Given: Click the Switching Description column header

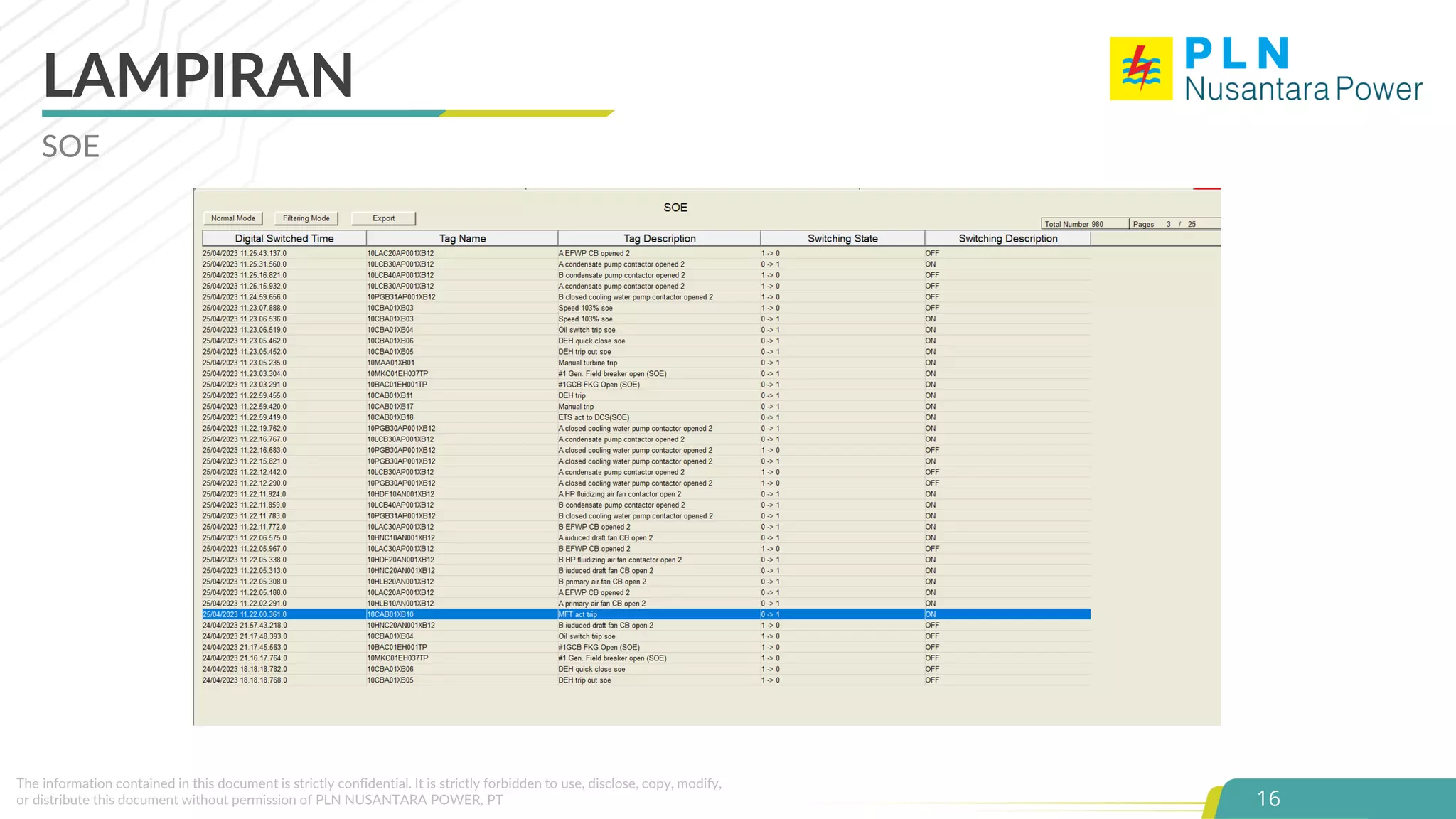Looking at the screenshot, I should pyautogui.click(x=1007, y=238).
